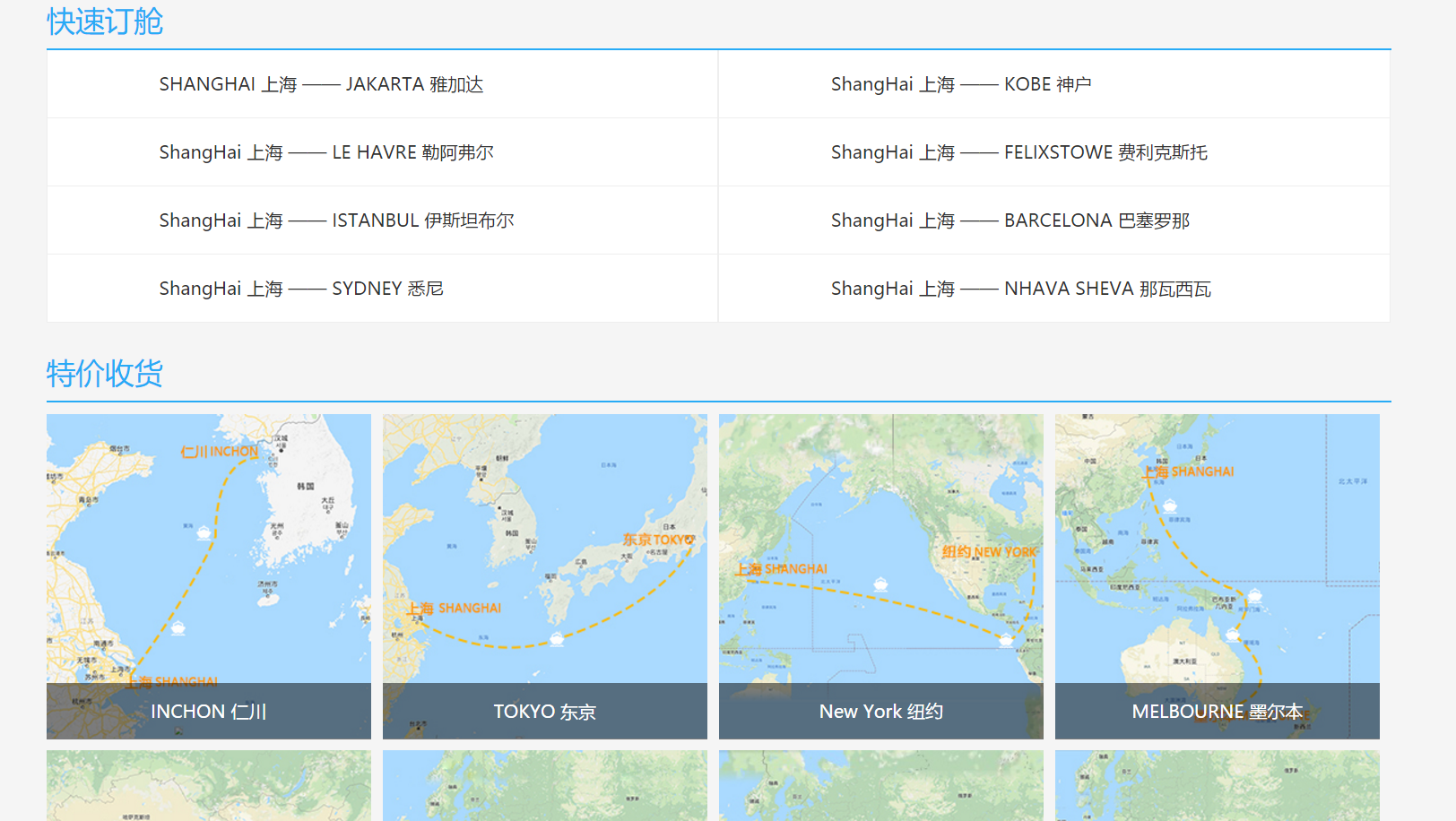The width and height of the screenshot is (1456, 821).
Task: Open the Shanghai to FELIXSTOWE booking link
Action: click(x=1018, y=152)
